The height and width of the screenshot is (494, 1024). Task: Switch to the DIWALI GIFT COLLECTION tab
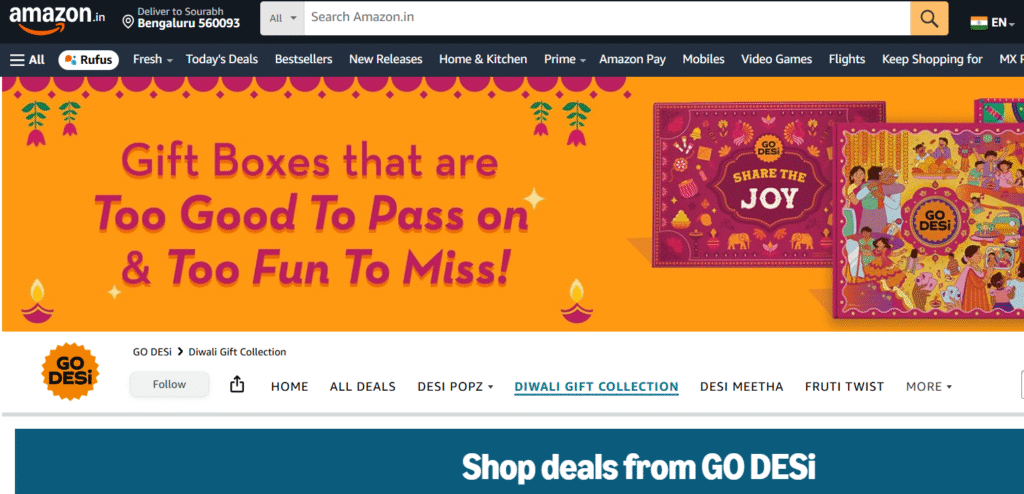point(596,387)
